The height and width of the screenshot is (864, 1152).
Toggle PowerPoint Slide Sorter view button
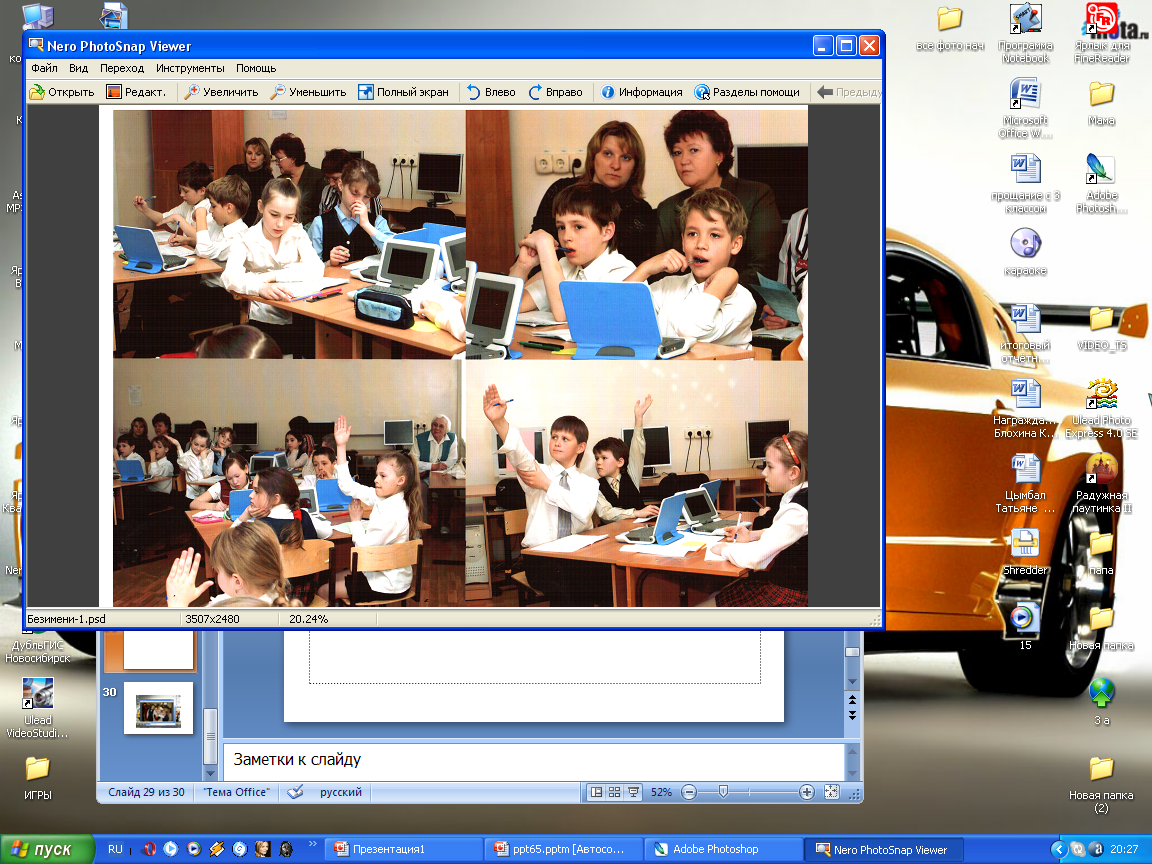(x=615, y=792)
